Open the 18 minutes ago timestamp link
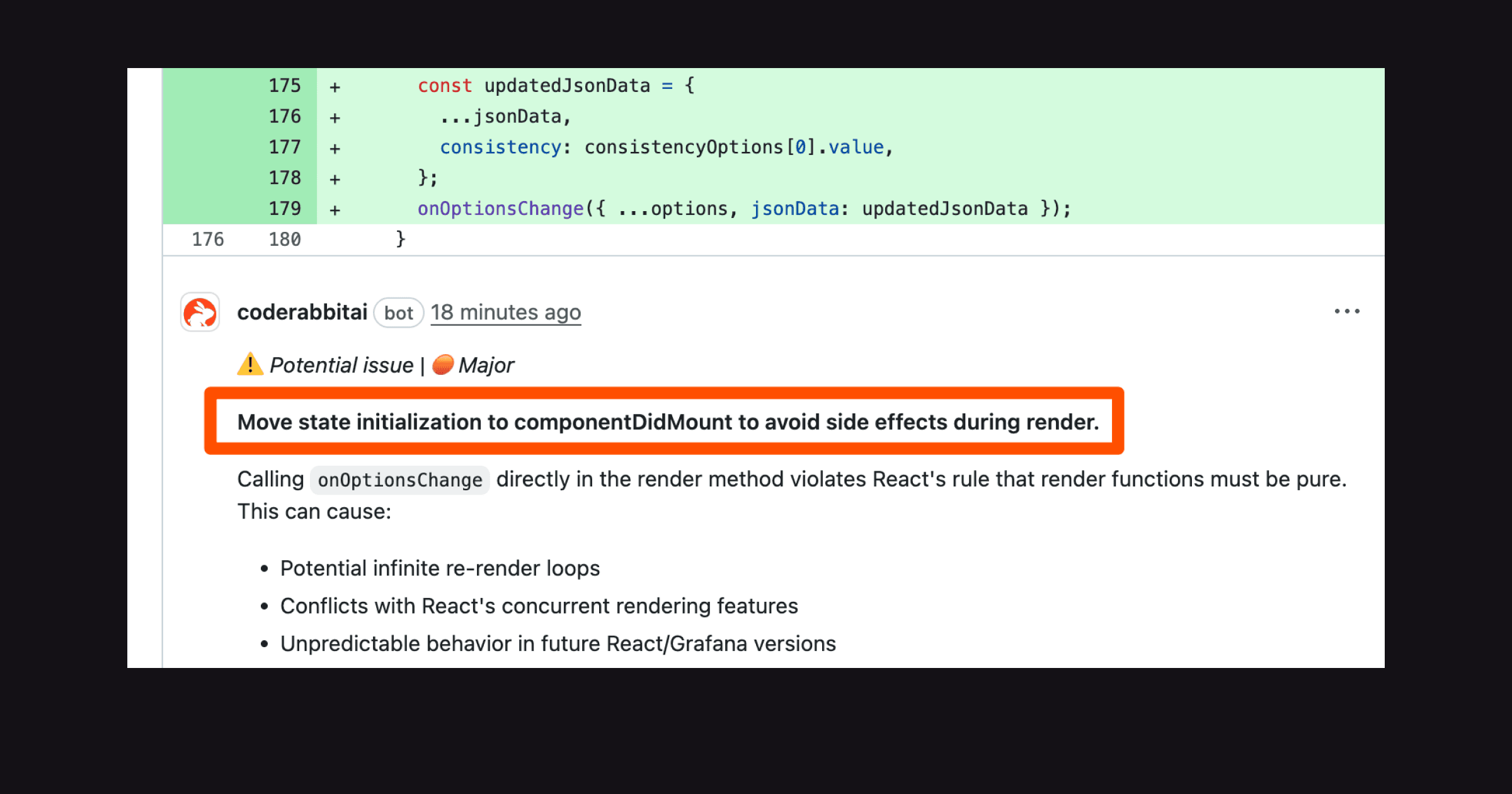1512x794 pixels. pyautogui.click(x=505, y=312)
